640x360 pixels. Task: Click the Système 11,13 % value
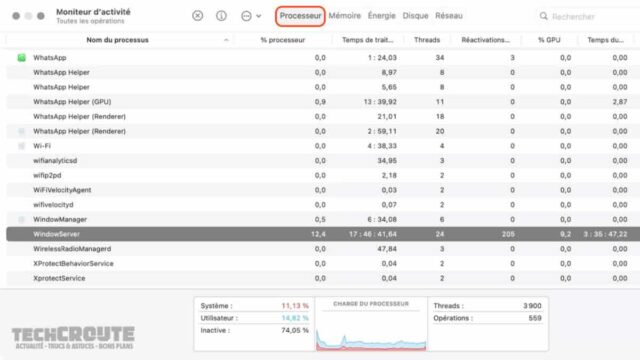click(295, 306)
